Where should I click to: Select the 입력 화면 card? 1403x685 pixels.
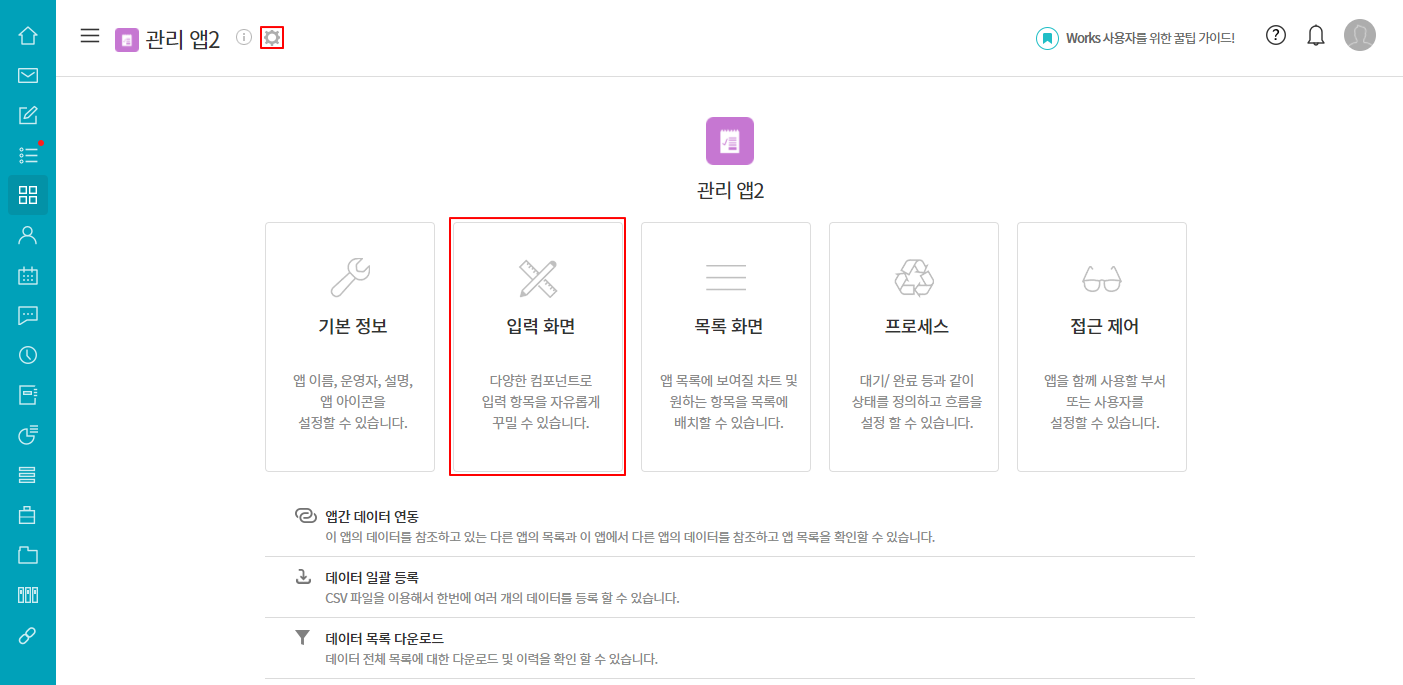(539, 346)
